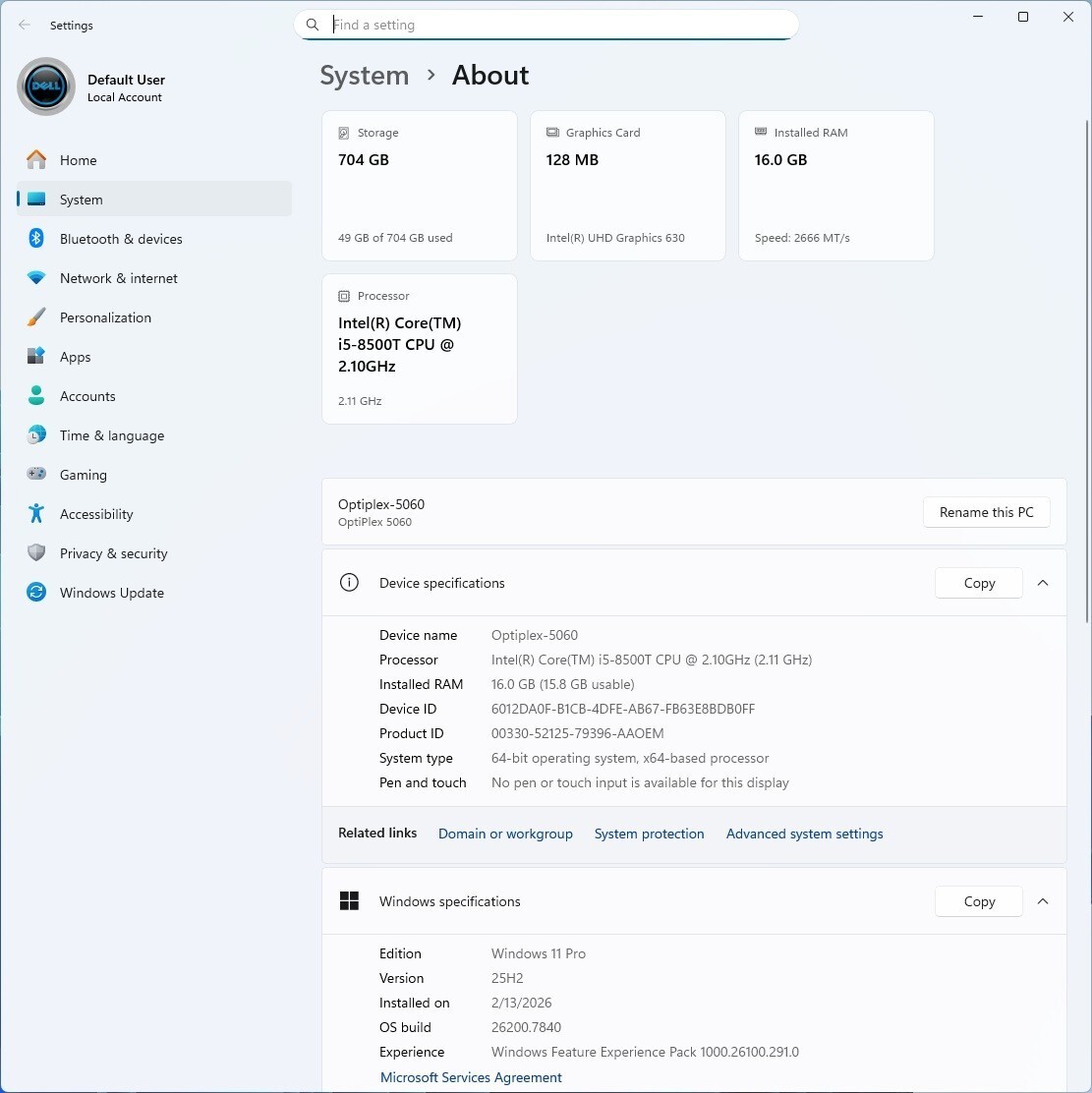Click the Accessibility figure icon

click(36, 514)
